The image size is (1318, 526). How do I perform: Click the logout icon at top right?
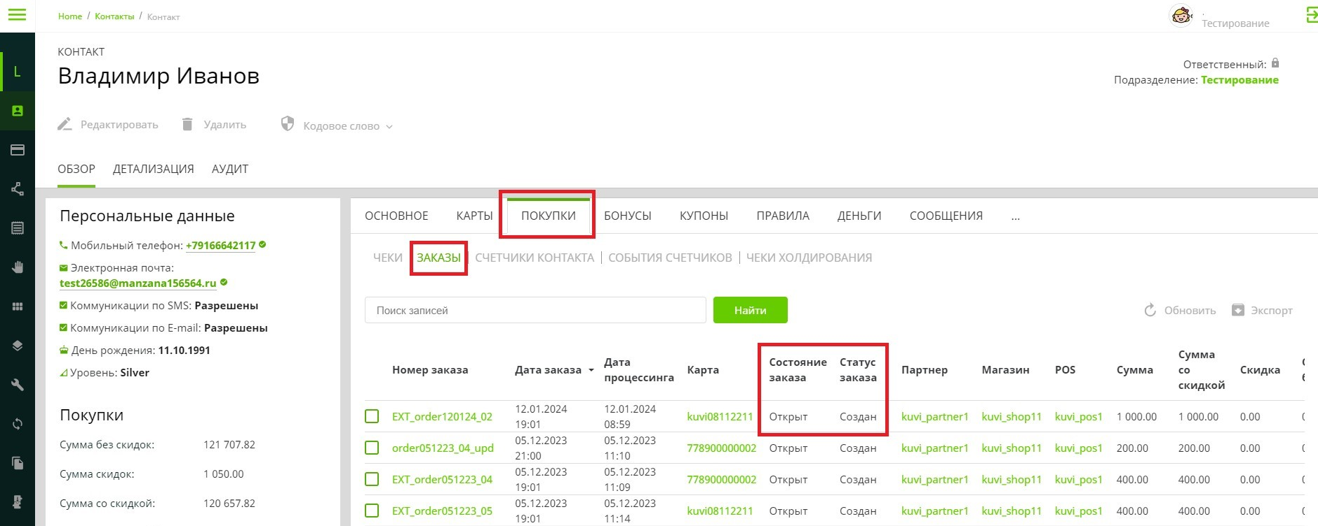(1311, 15)
